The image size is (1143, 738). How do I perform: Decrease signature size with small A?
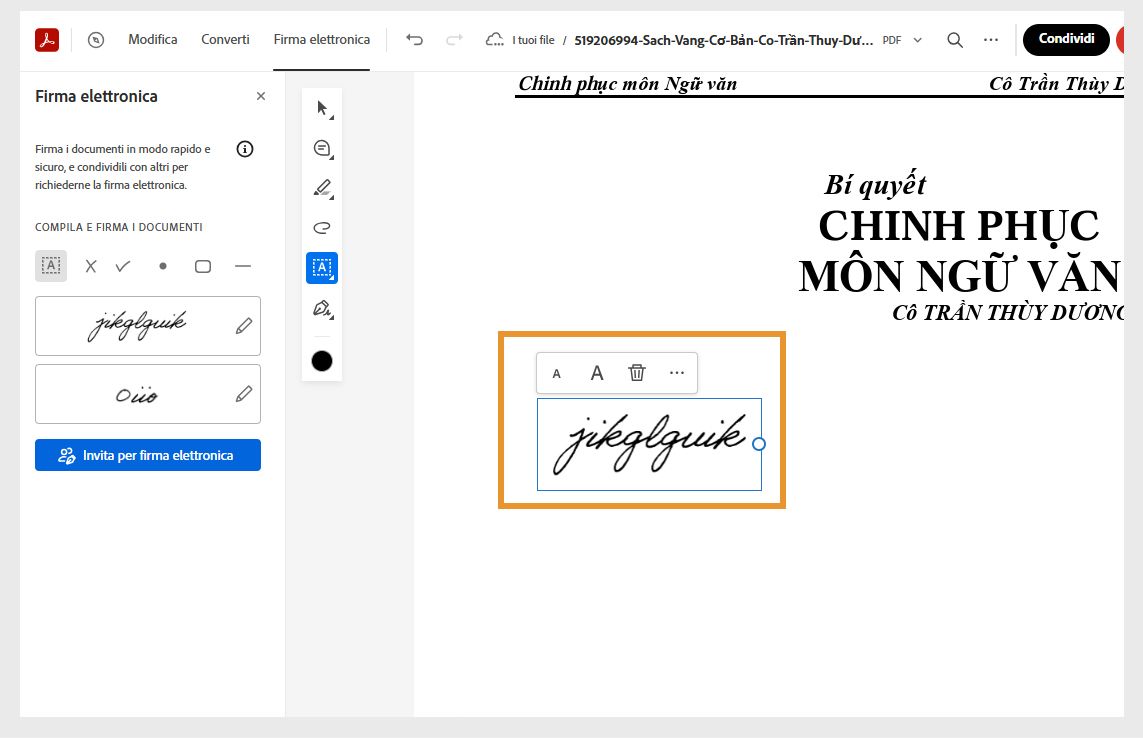pos(556,372)
